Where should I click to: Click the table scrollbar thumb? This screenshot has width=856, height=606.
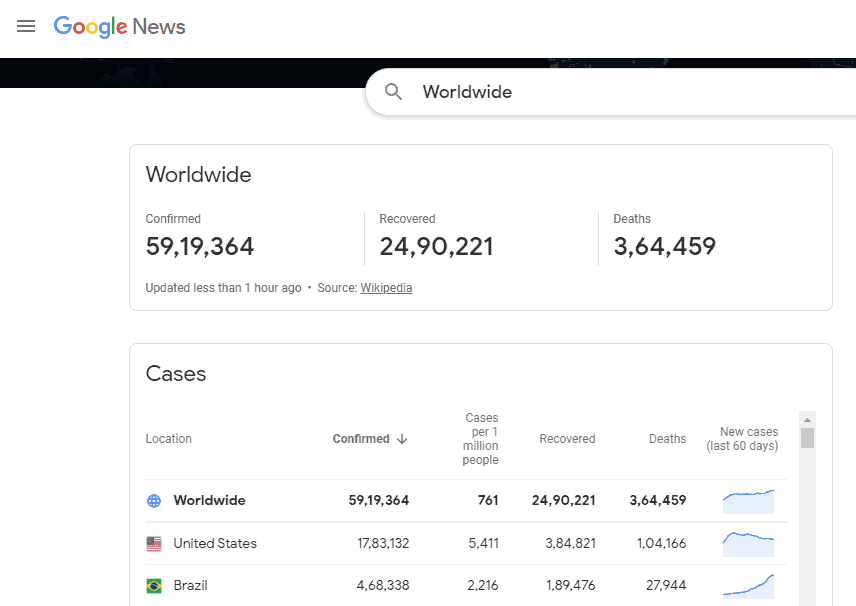click(x=807, y=438)
